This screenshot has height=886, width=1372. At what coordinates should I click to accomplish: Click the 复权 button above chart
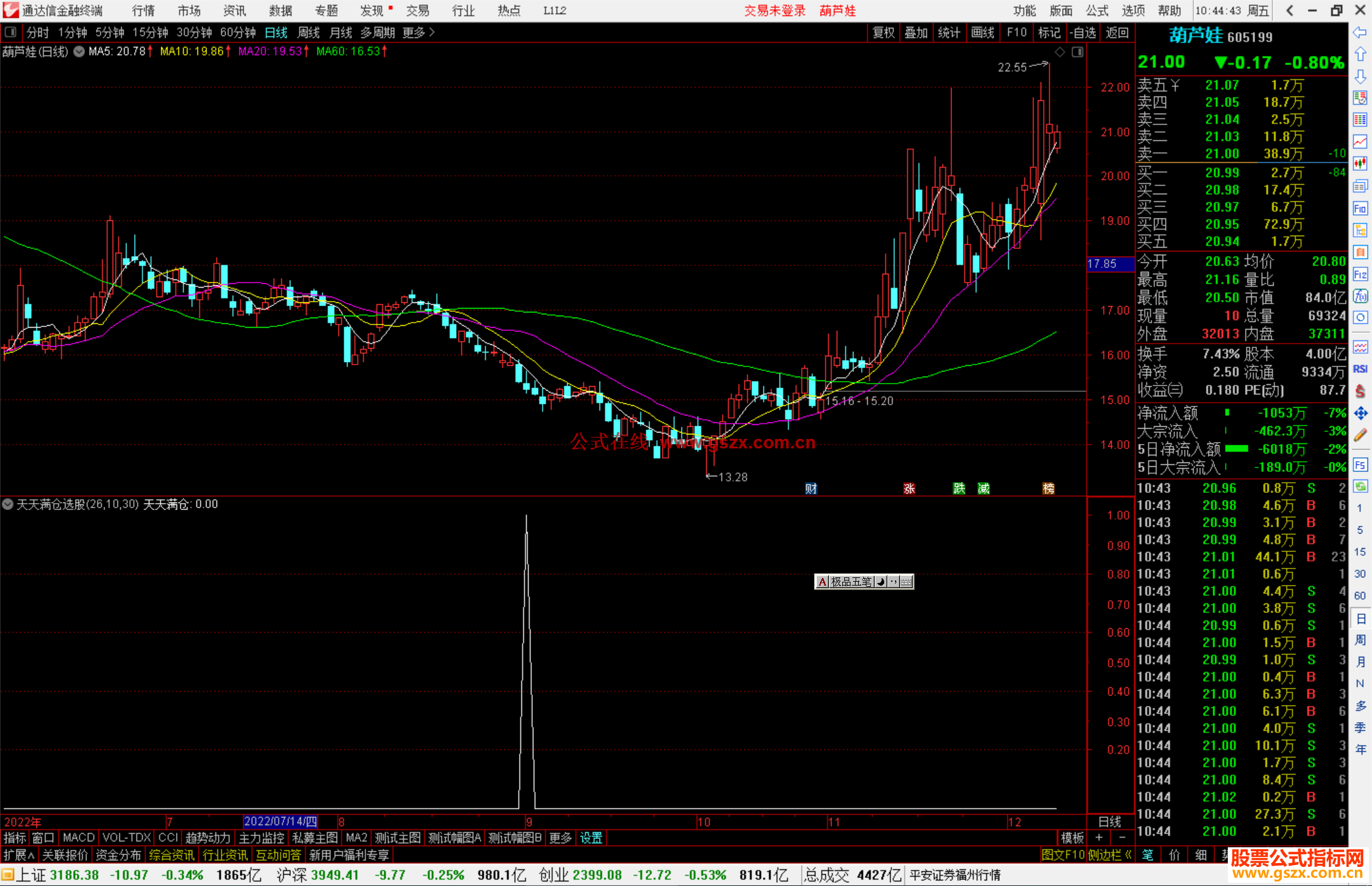884,32
